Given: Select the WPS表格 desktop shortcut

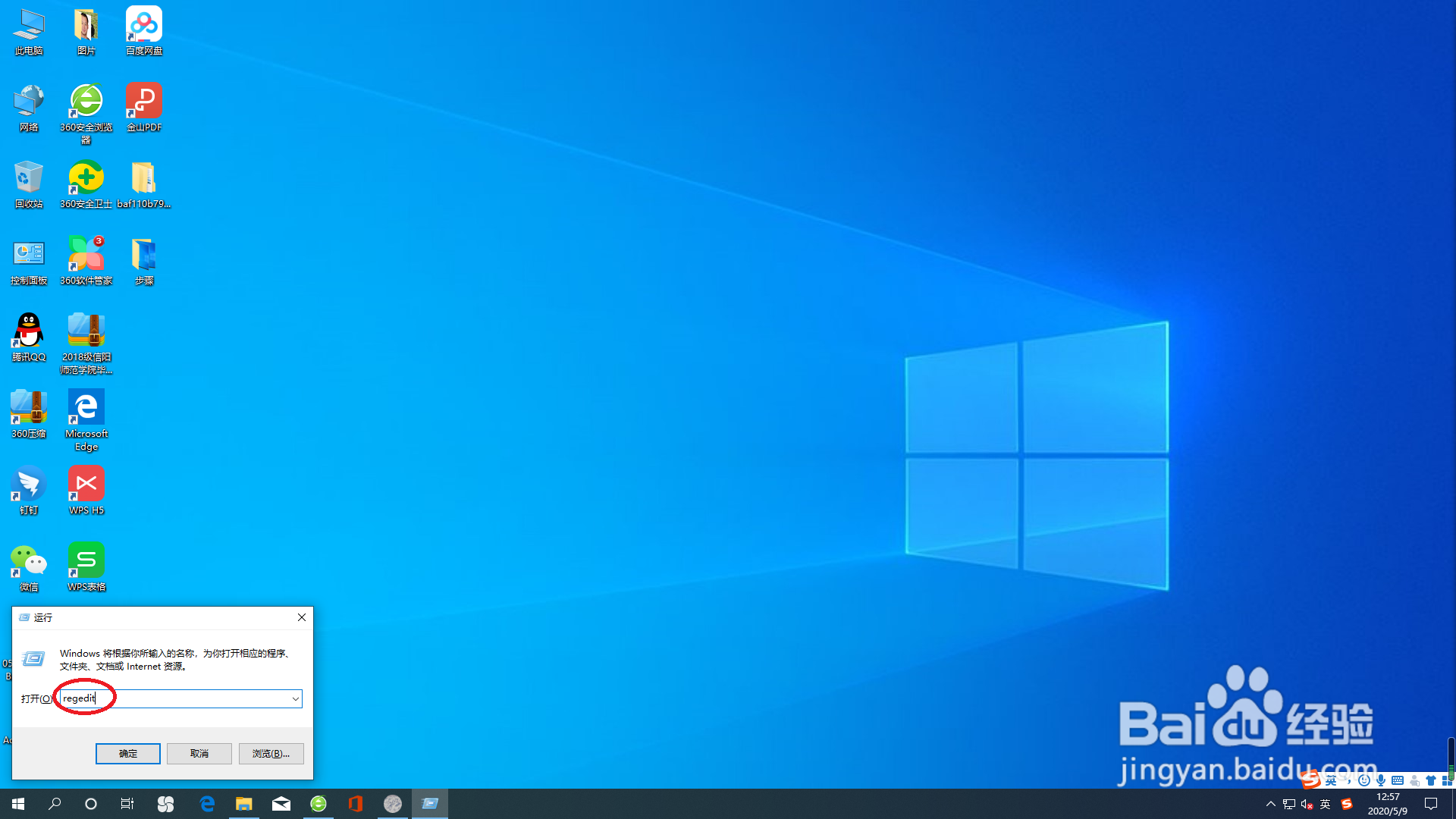Looking at the screenshot, I should point(86,568).
